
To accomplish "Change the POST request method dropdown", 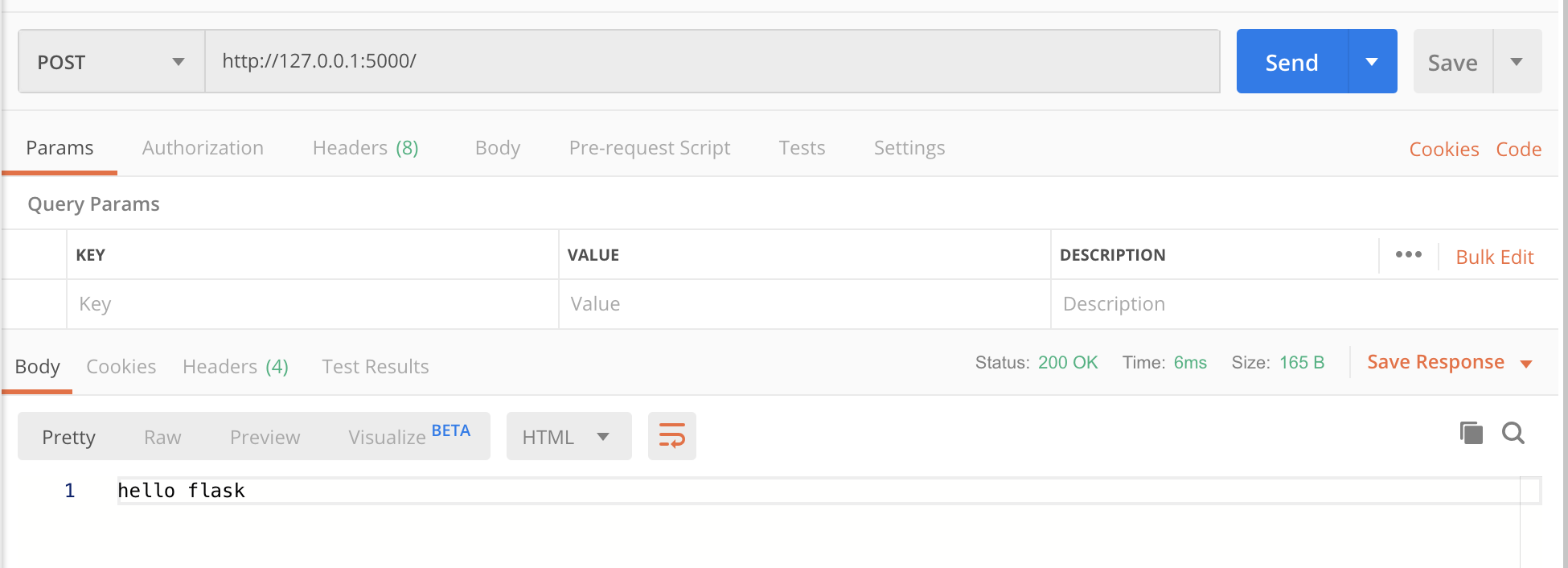I will tap(111, 61).
